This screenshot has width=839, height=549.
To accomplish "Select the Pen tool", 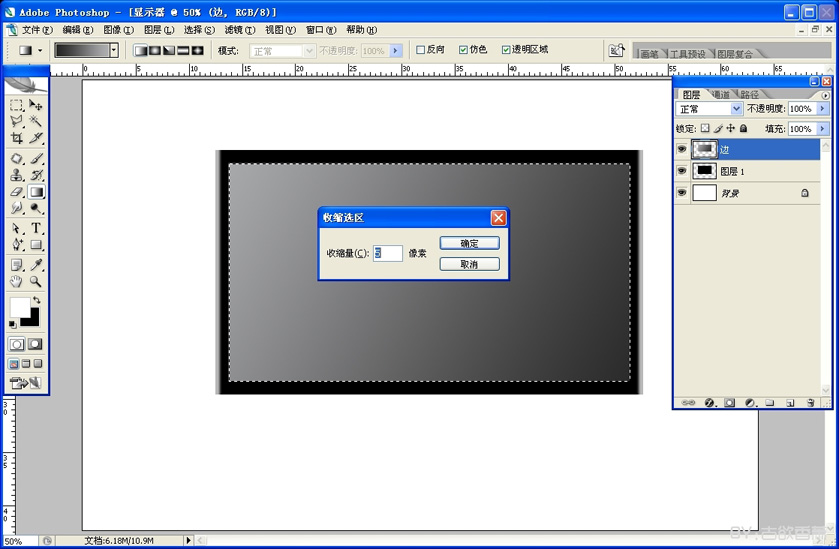I will coord(17,245).
